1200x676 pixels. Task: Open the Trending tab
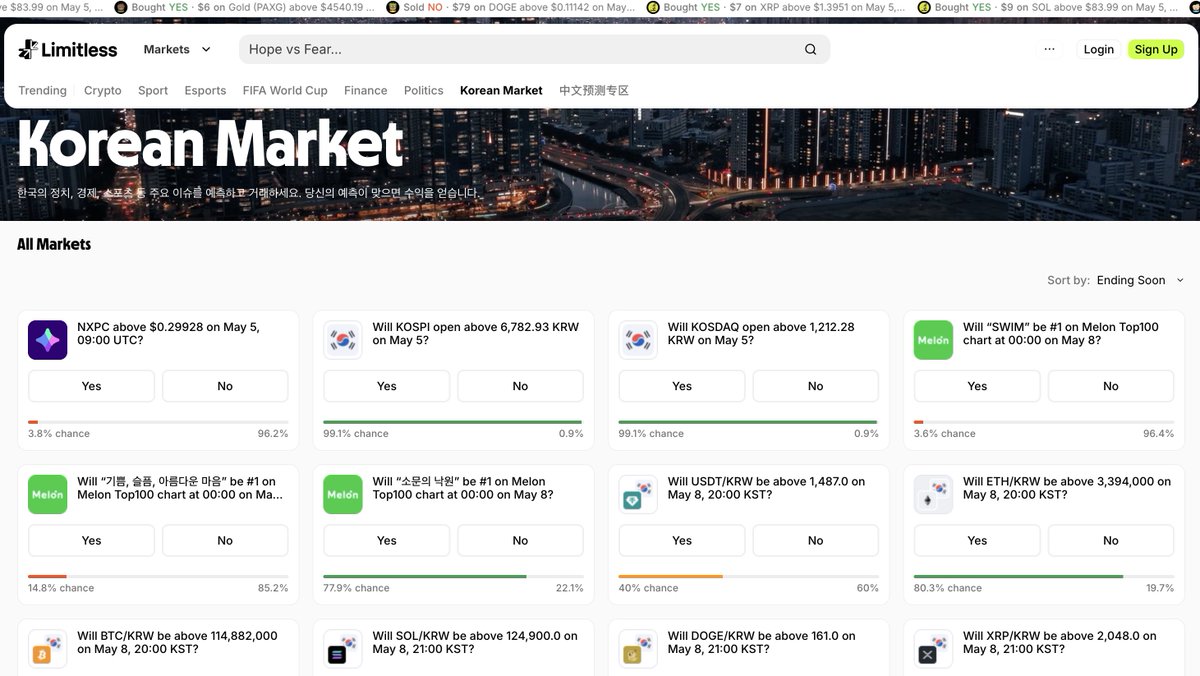click(43, 90)
